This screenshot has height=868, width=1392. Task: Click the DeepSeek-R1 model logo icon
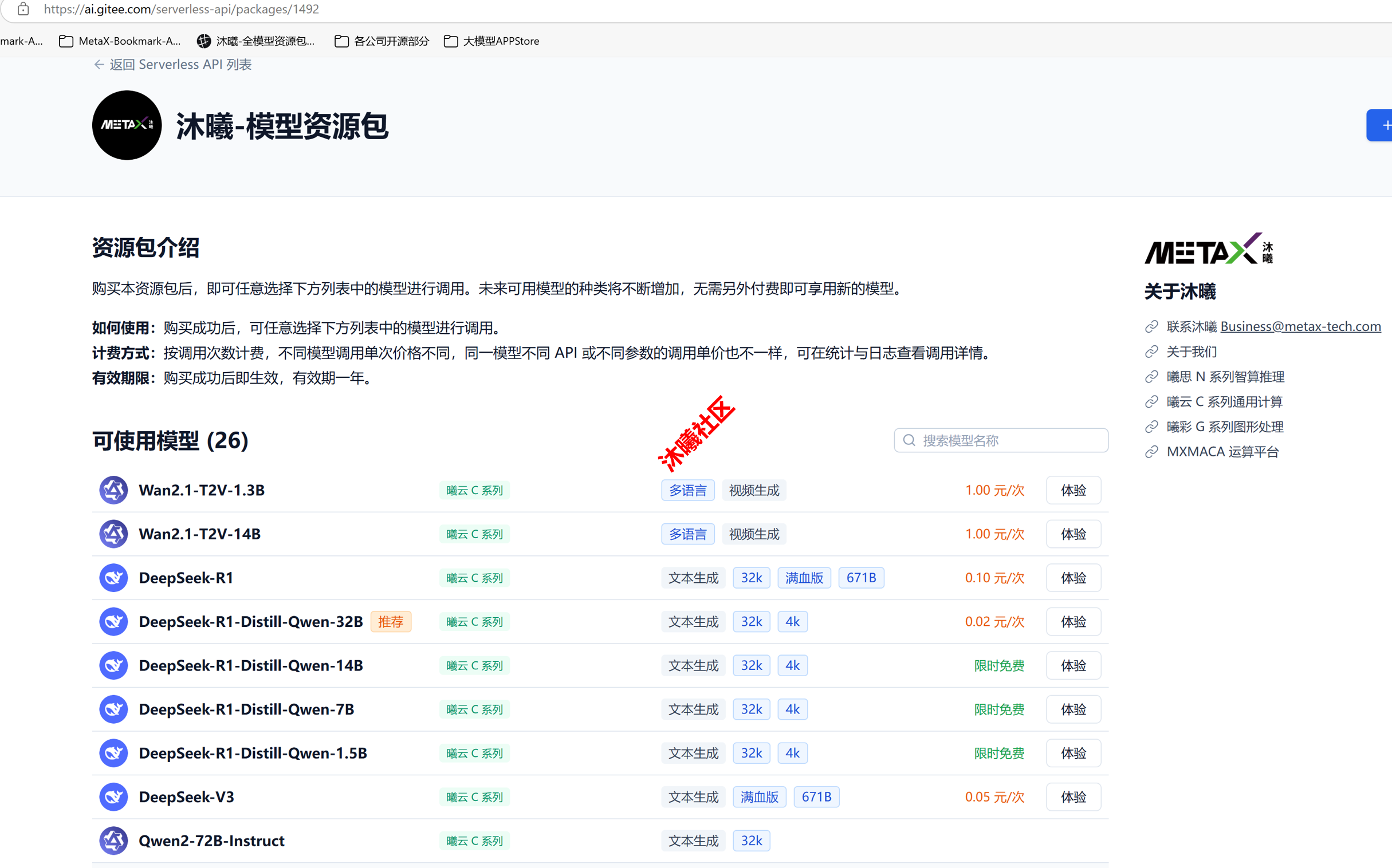coord(113,578)
